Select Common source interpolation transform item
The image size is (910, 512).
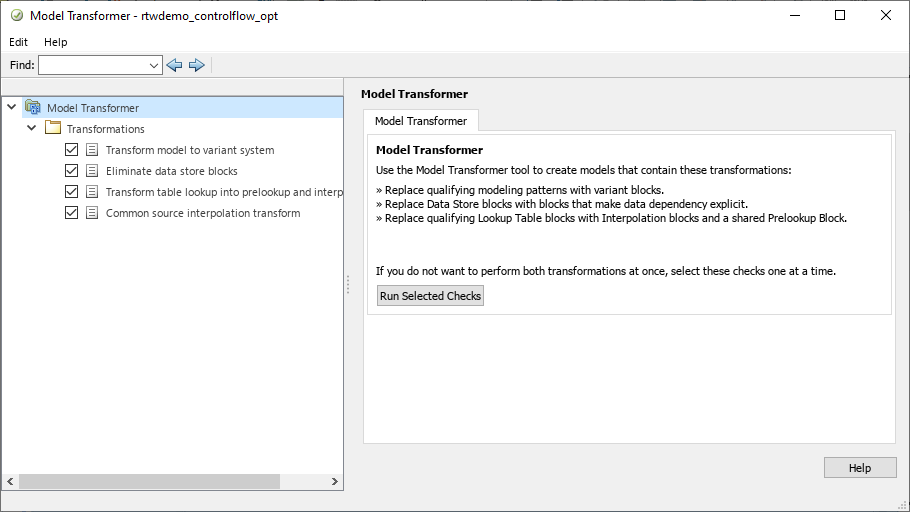pos(203,212)
